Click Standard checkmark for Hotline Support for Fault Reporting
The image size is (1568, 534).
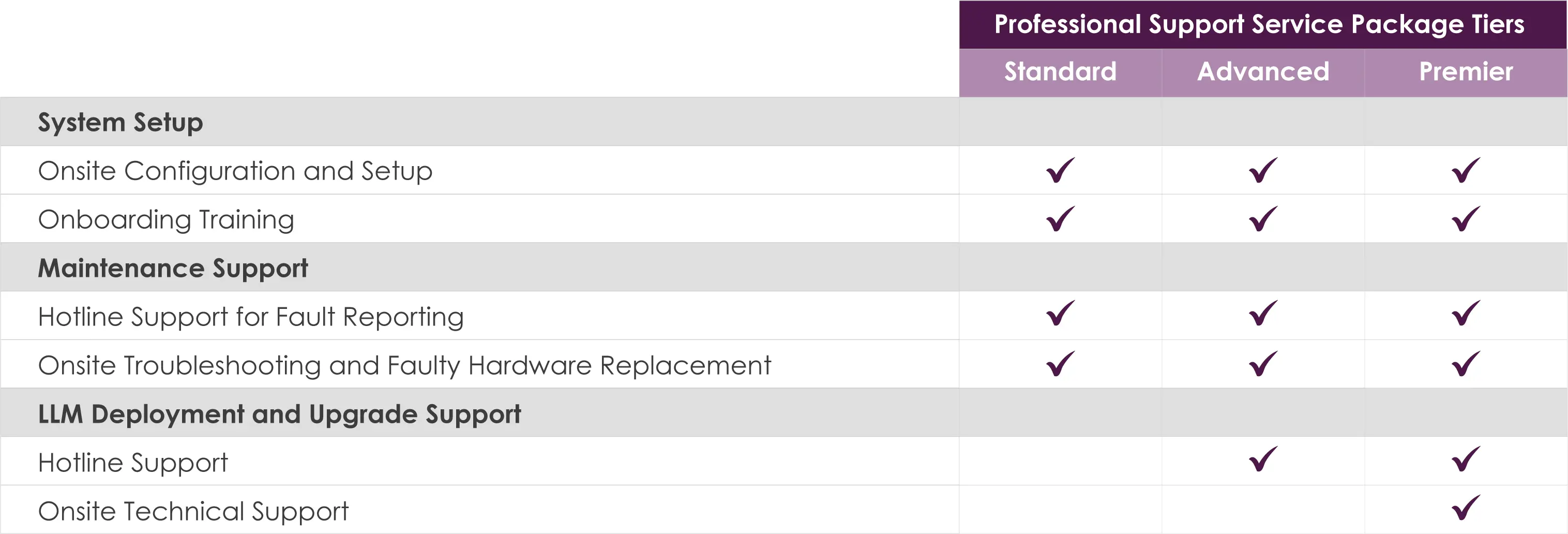pyautogui.click(x=1060, y=313)
